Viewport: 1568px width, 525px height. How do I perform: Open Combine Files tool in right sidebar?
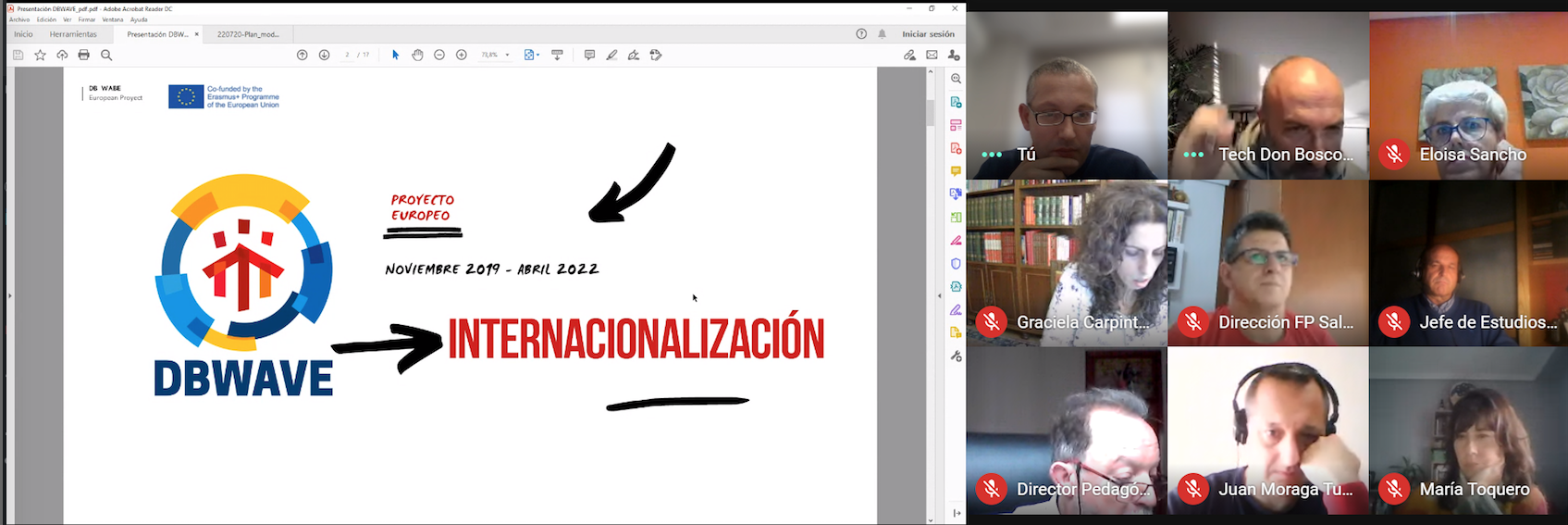957,194
